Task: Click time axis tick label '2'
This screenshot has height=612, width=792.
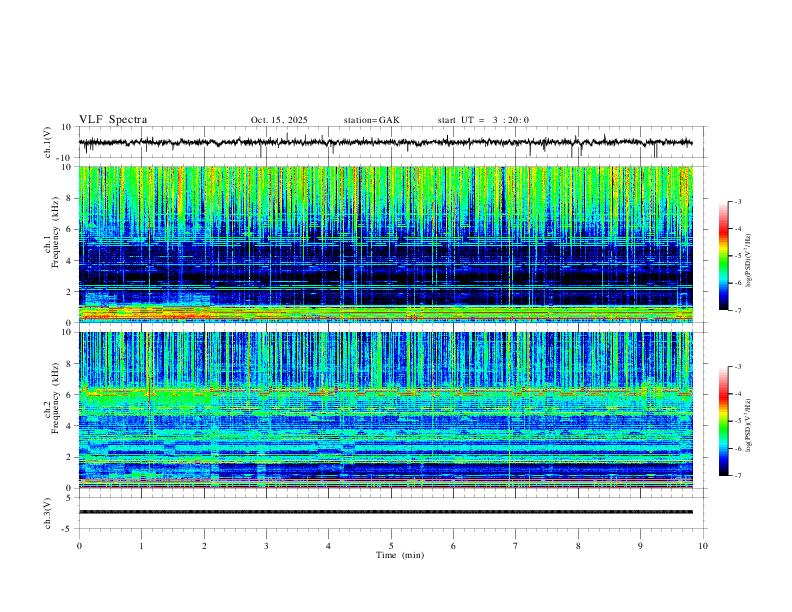Action: 204,546
